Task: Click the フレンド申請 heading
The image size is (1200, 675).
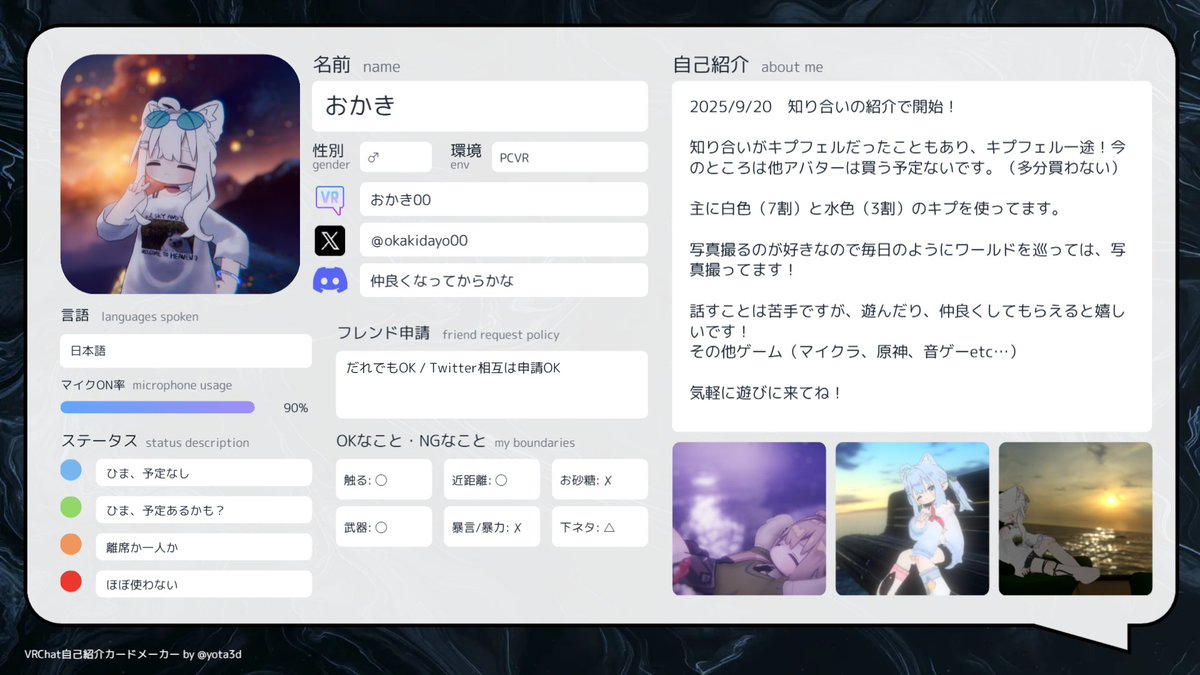Action: pos(448,333)
